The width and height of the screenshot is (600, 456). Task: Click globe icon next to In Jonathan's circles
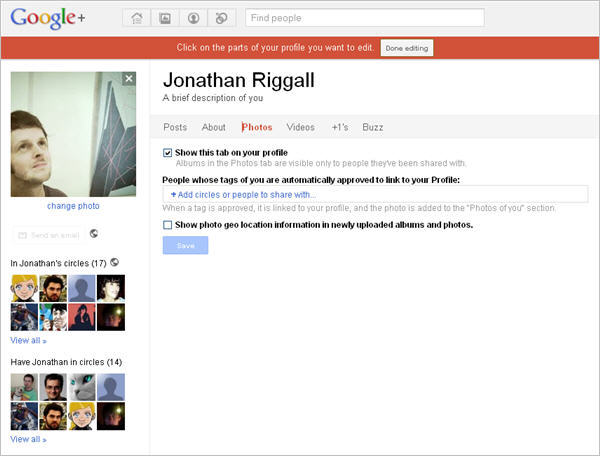(115, 262)
